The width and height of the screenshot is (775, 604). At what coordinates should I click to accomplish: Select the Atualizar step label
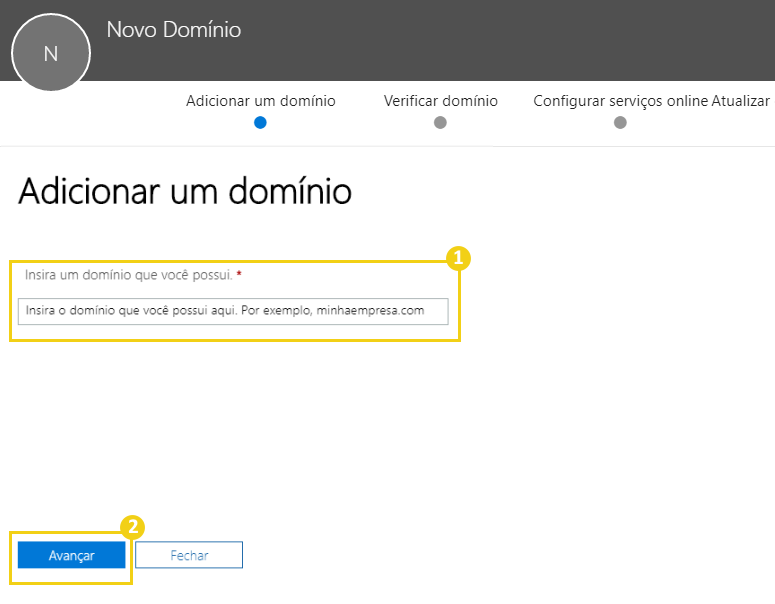click(x=740, y=101)
